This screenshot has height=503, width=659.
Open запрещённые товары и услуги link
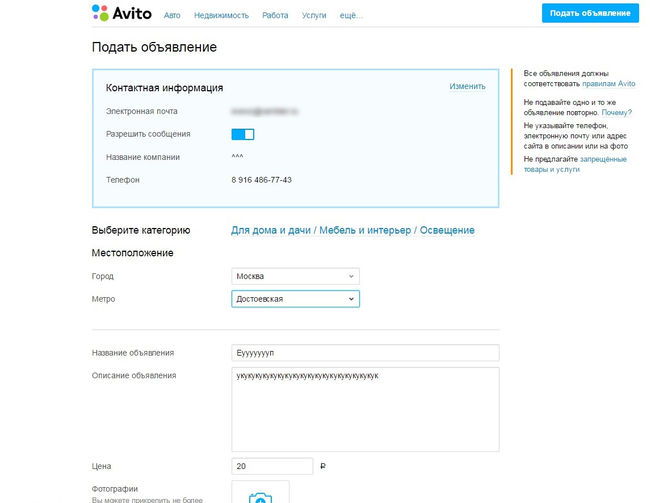coord(575,164)
